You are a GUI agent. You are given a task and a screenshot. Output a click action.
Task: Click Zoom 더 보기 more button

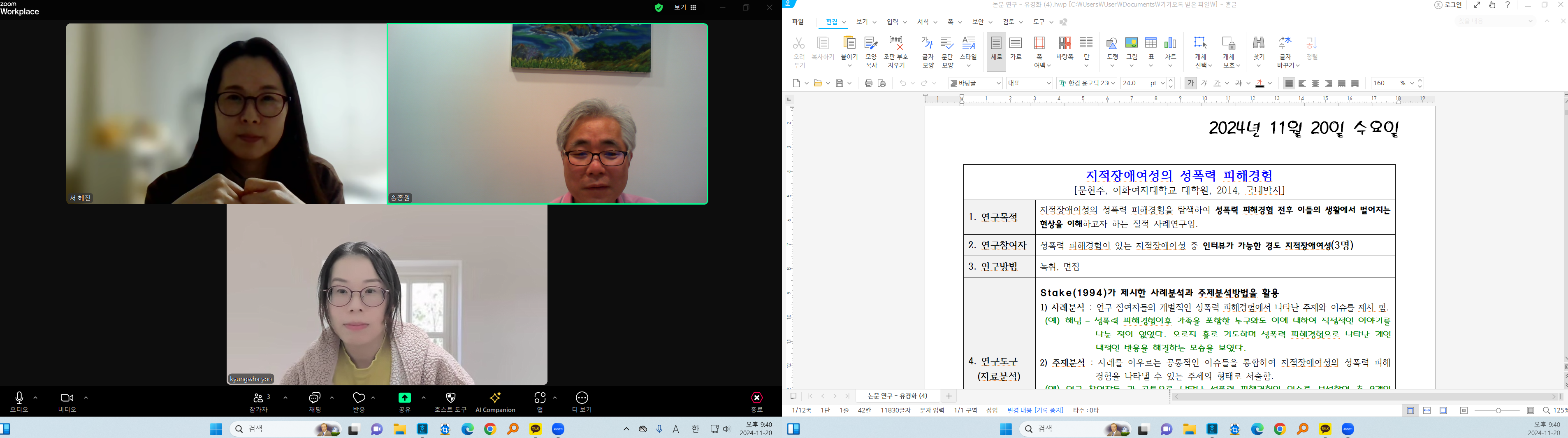point(582,402)
